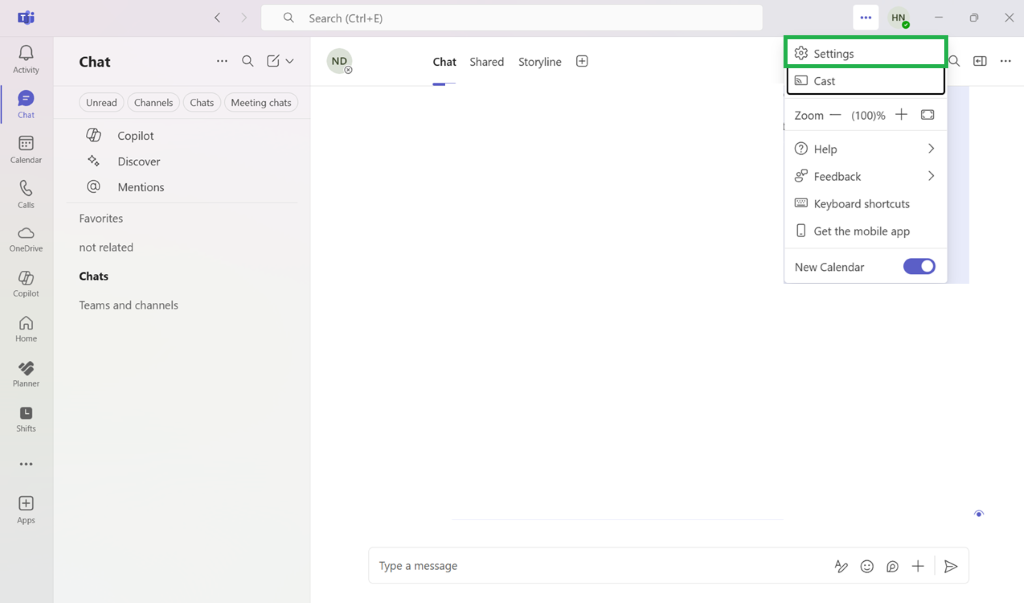Open the emoji picker

(867, 566)
